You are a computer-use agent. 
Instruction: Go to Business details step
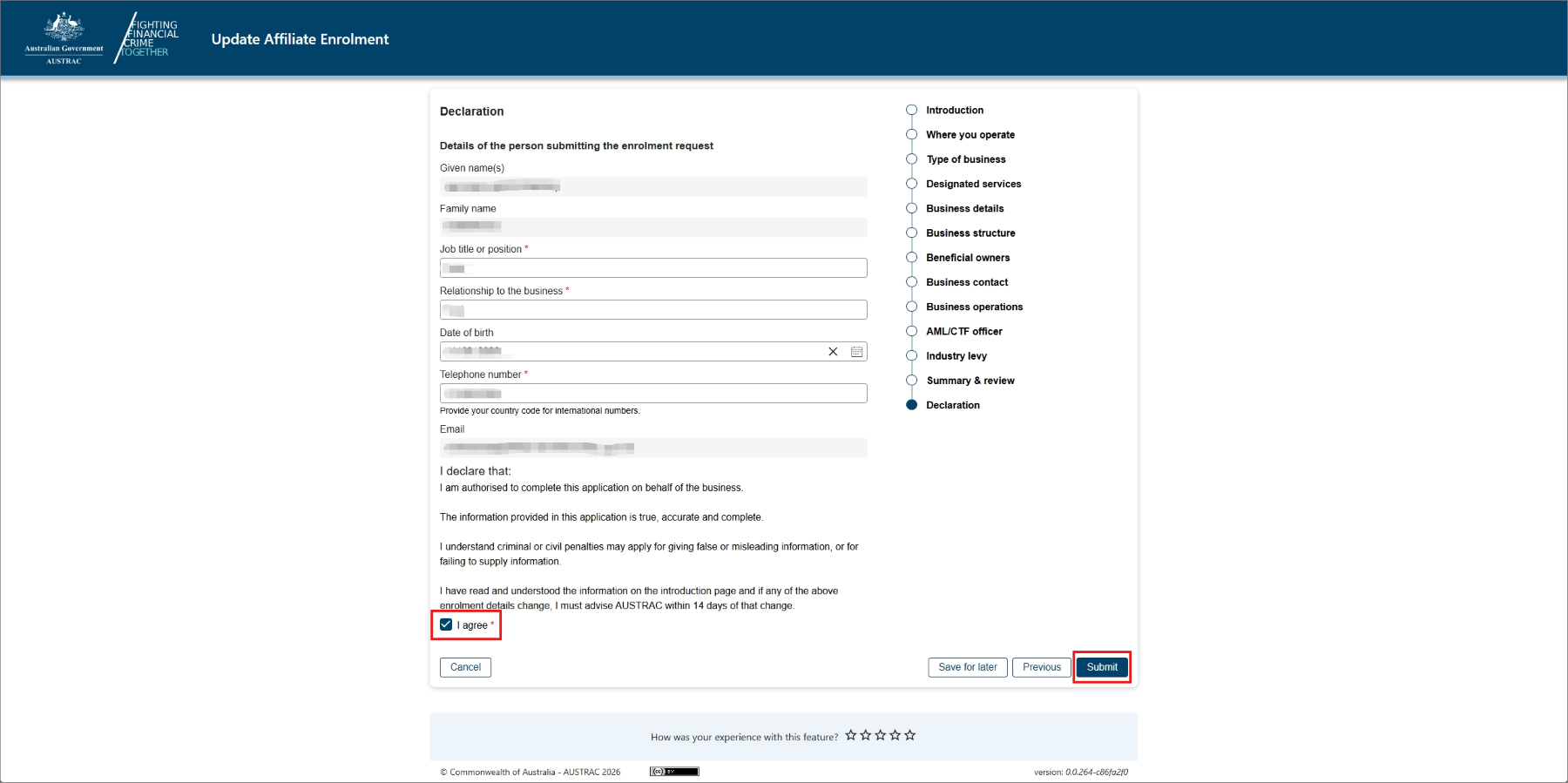coord(964,208)
